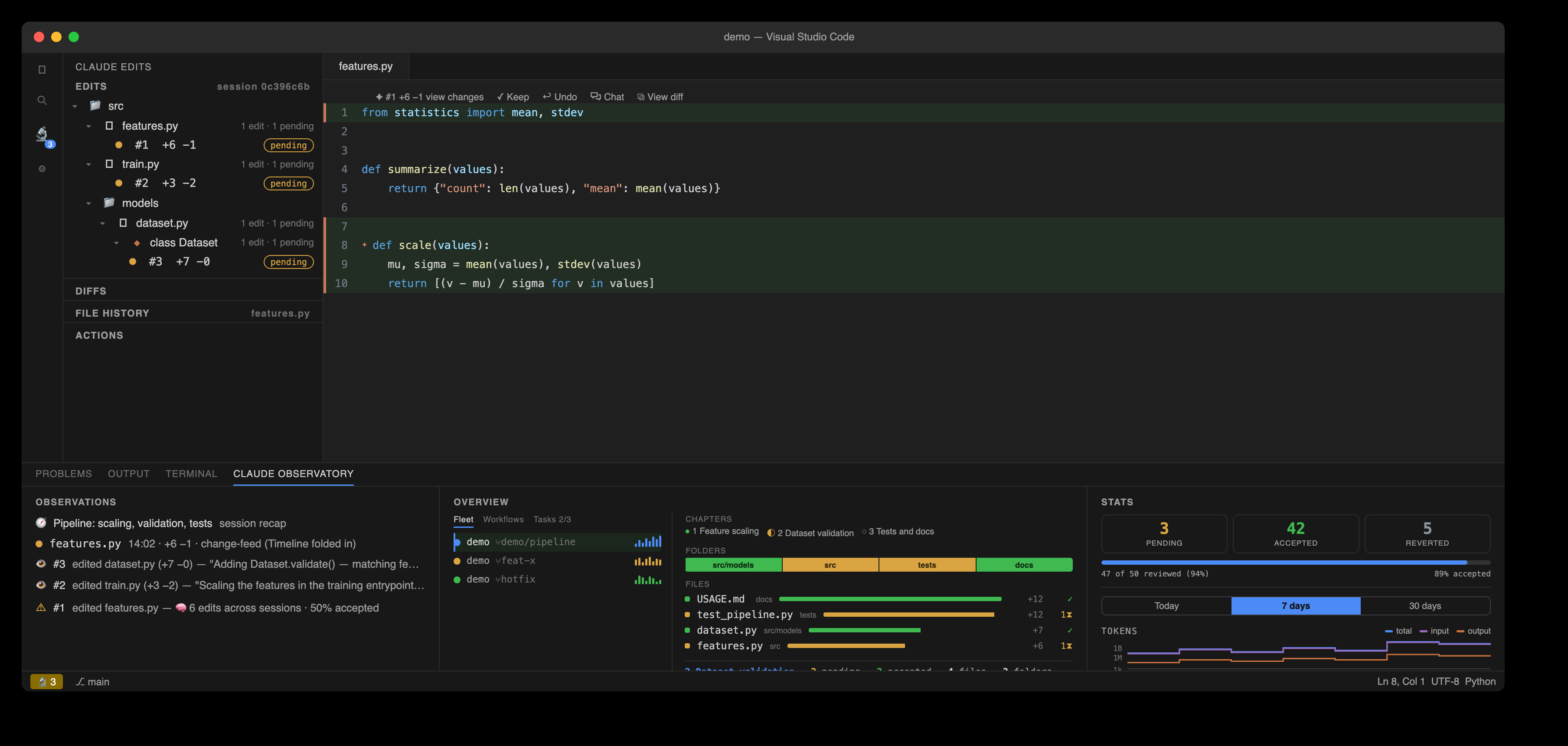Viewport: 1568px width, 746px height.
Task: Click the orange diamond icon of class Dataset
Action: (137, 243)
